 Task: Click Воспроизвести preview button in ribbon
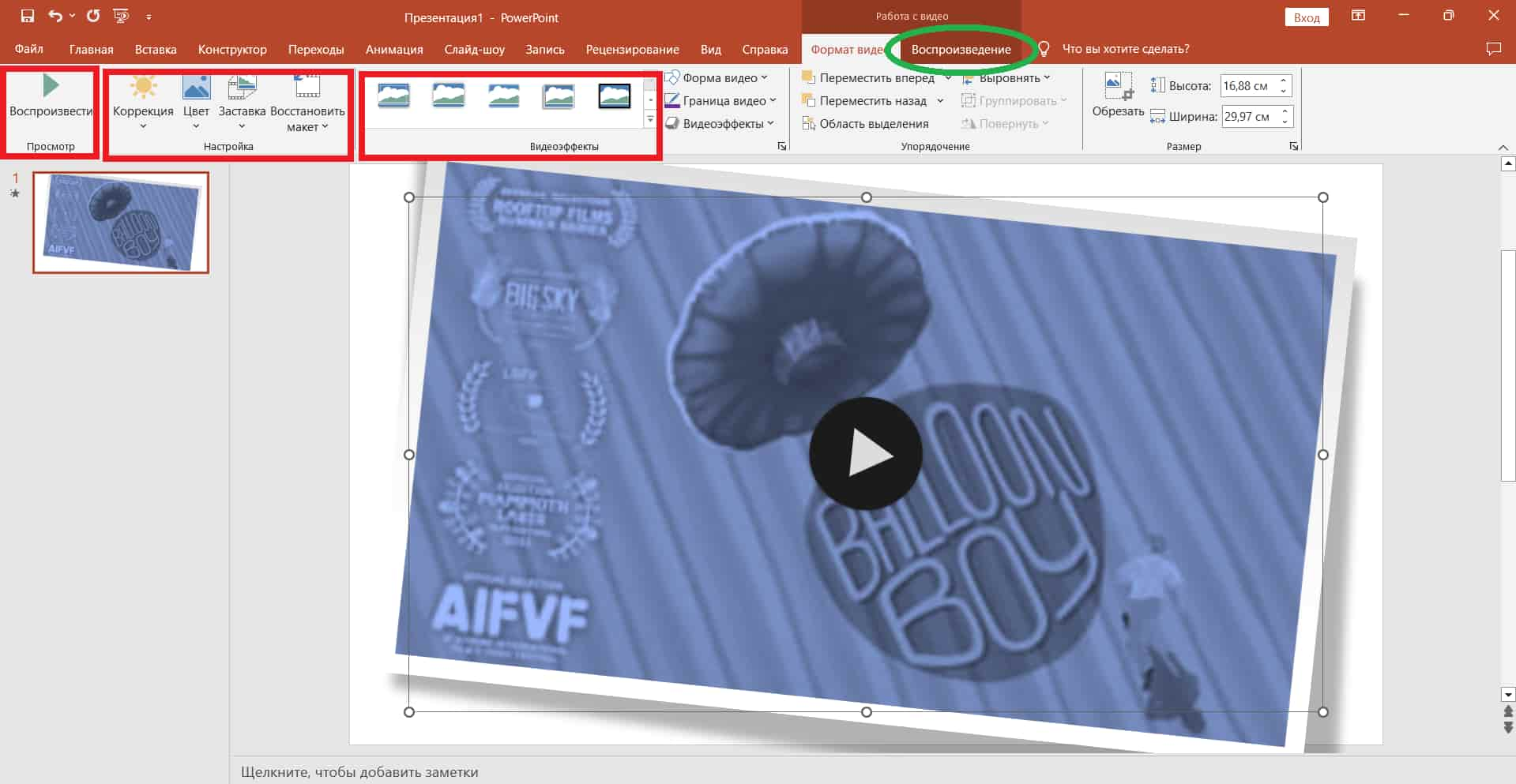click(51, 96)
